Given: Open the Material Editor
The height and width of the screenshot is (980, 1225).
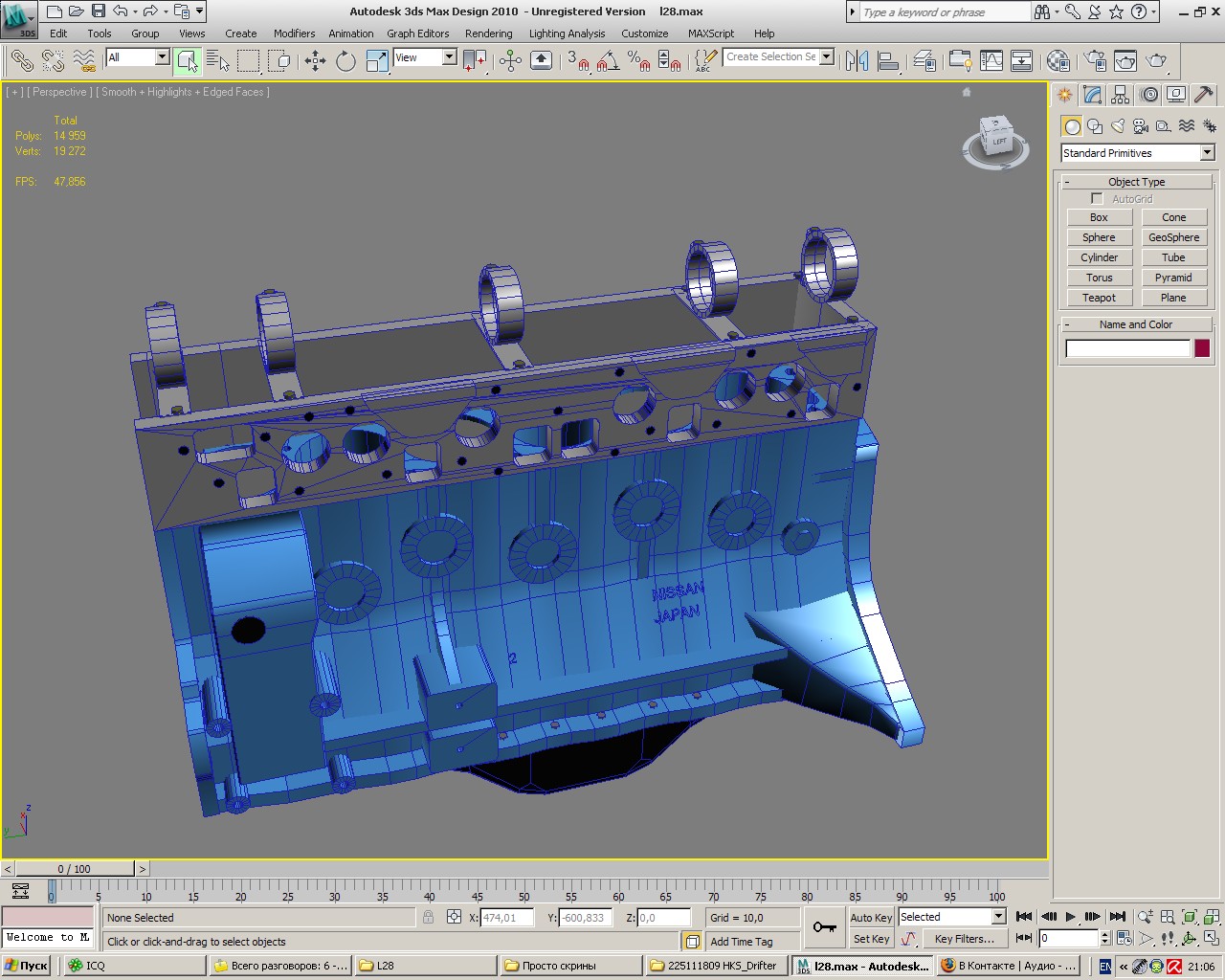Looking at the screenshot, I should point(1058,60).
